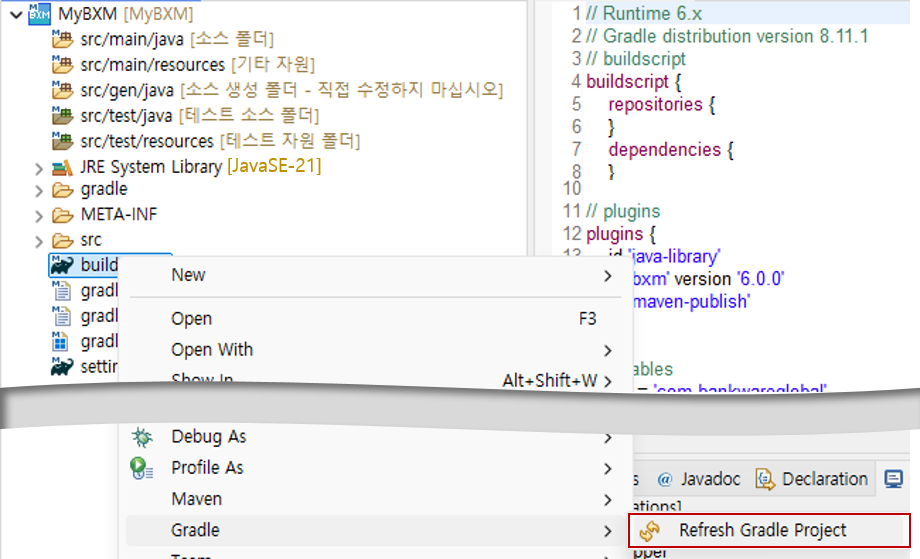Open the Console view icon tab

[x=894, y=479]
